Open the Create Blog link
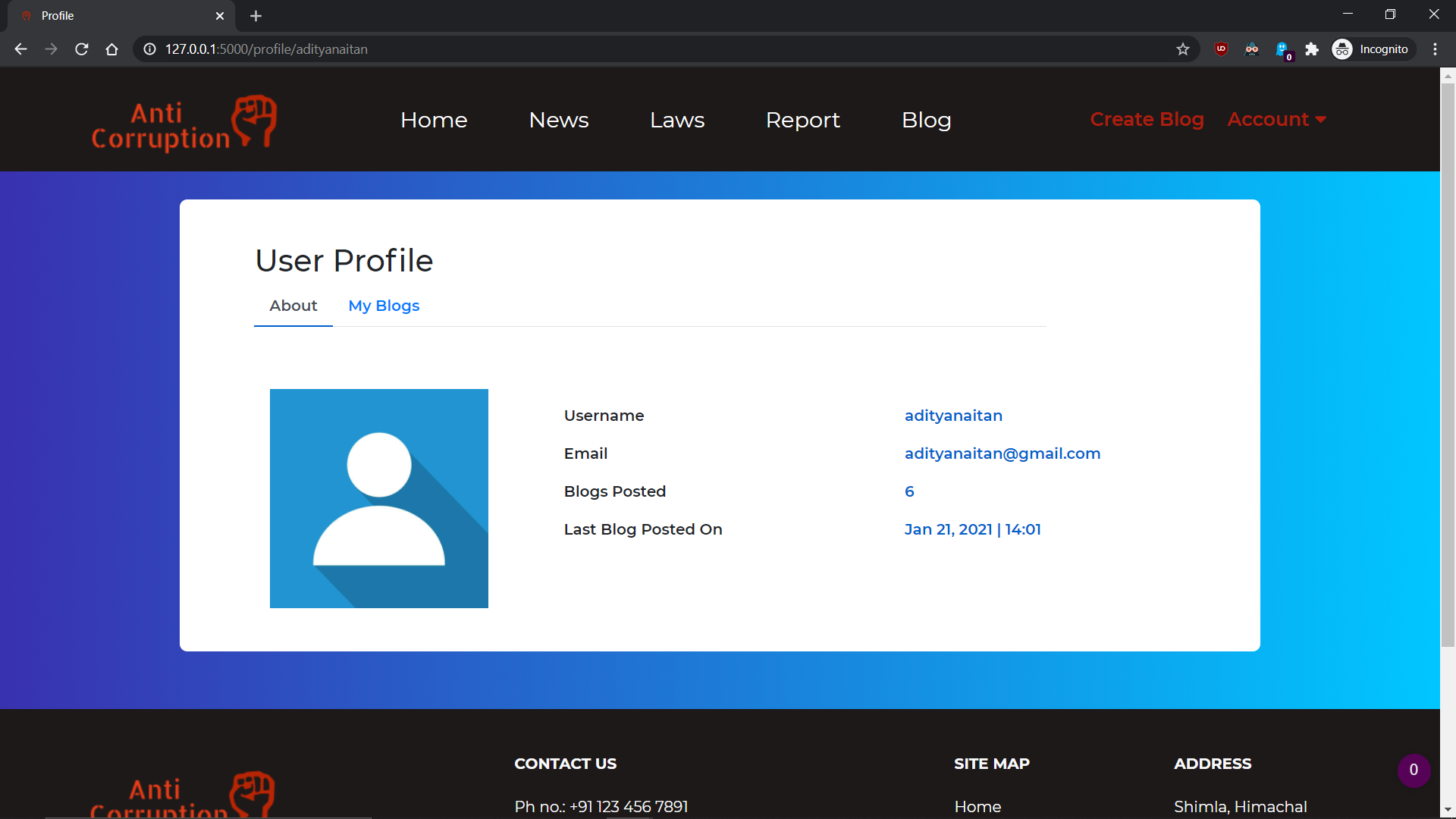The image size is (1456, 819). 1147,120
